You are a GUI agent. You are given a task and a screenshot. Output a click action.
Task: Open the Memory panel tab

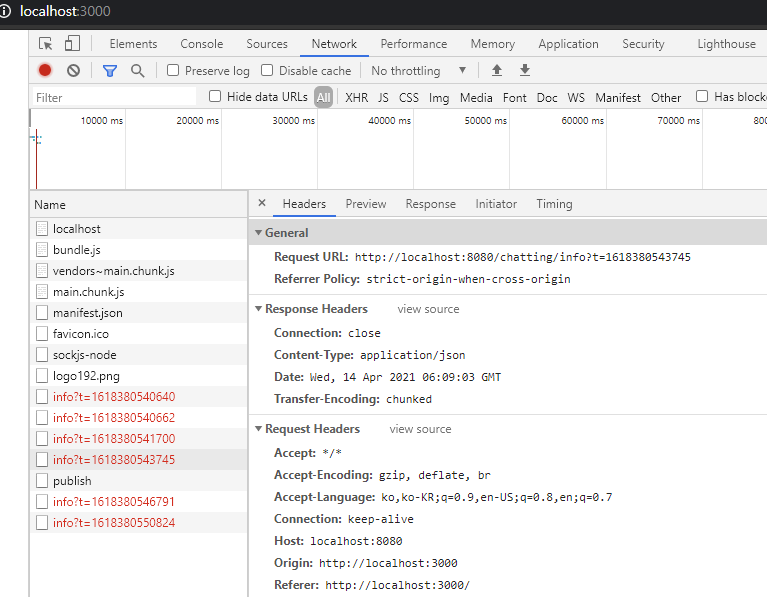[x=493, y=44]
